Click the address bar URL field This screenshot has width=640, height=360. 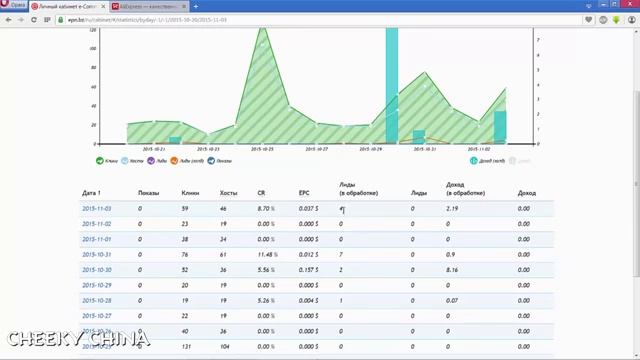click(318, 20)
